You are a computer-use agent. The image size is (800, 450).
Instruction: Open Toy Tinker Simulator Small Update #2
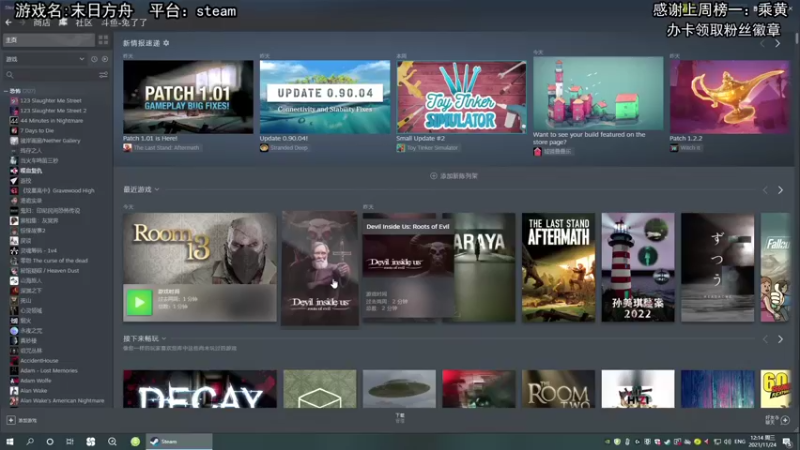(x=461, y=97)
